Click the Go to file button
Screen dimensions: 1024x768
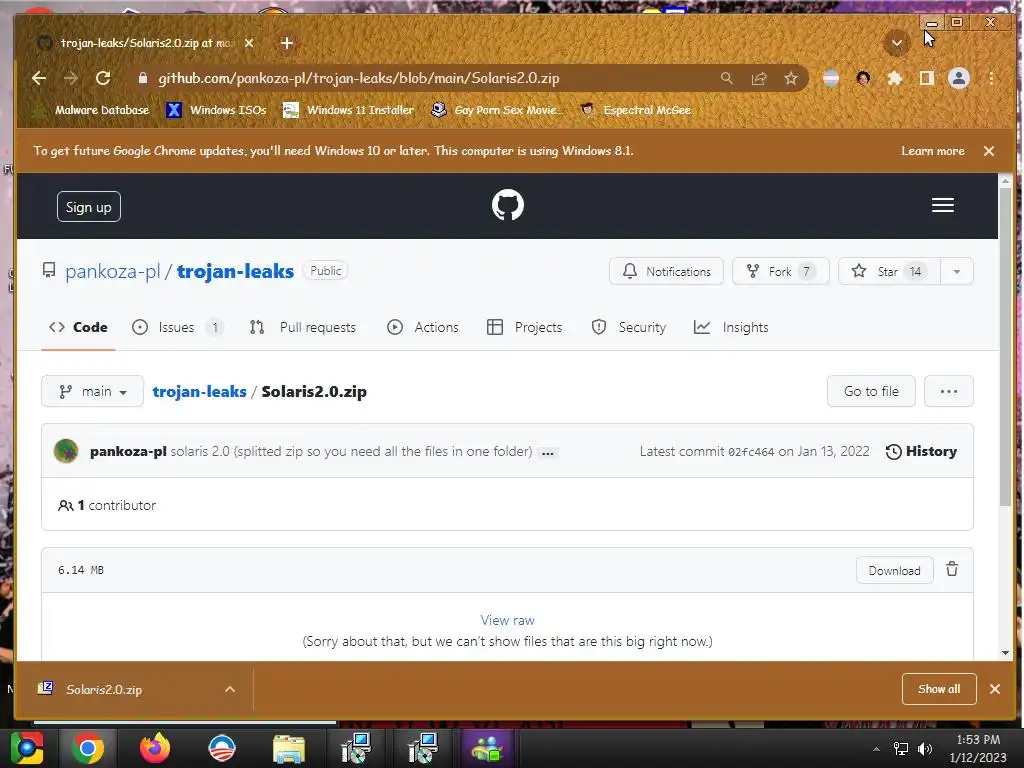[x=871, y=391]
